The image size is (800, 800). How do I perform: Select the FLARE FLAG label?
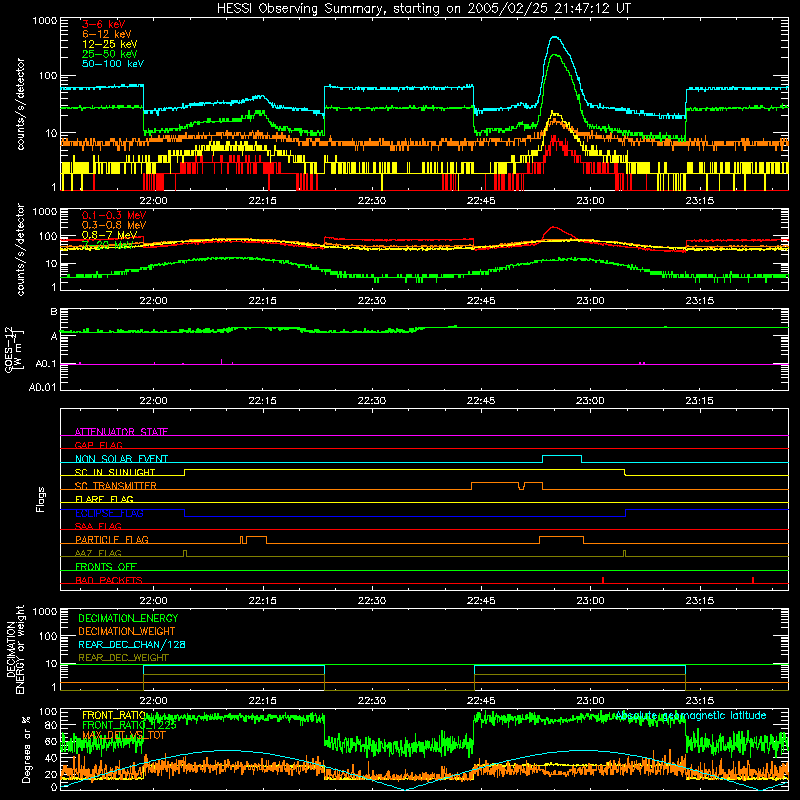(104, 499)
